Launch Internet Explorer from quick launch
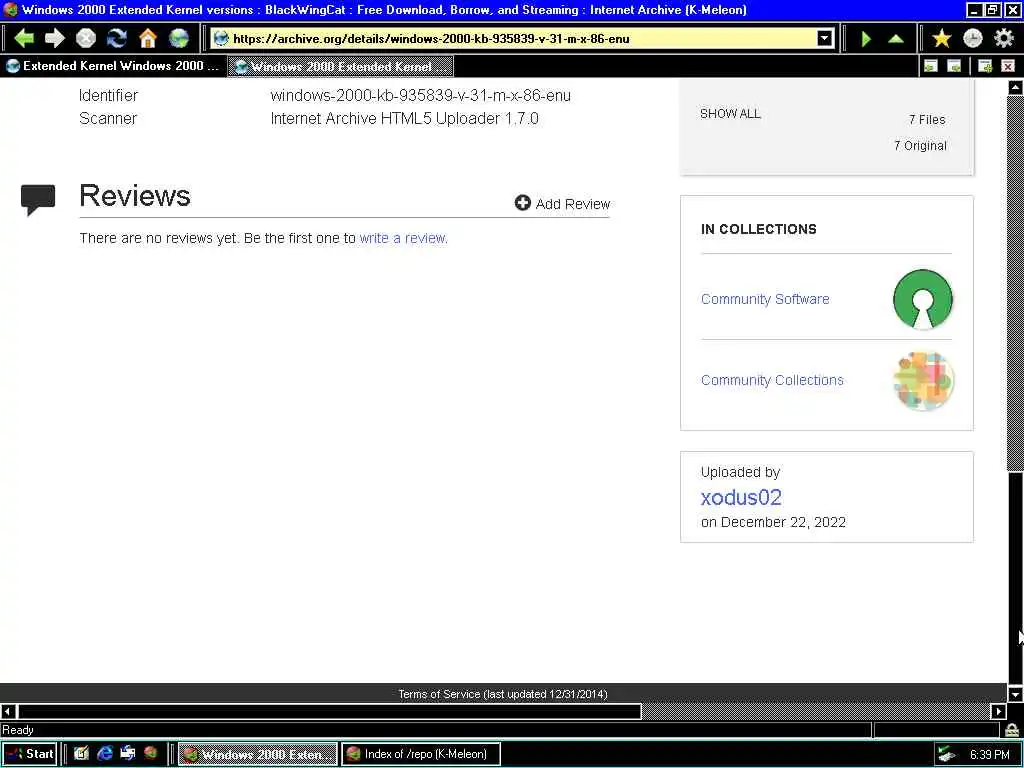The width and height of the screenshot is (1024, 768). coord(104,754)
